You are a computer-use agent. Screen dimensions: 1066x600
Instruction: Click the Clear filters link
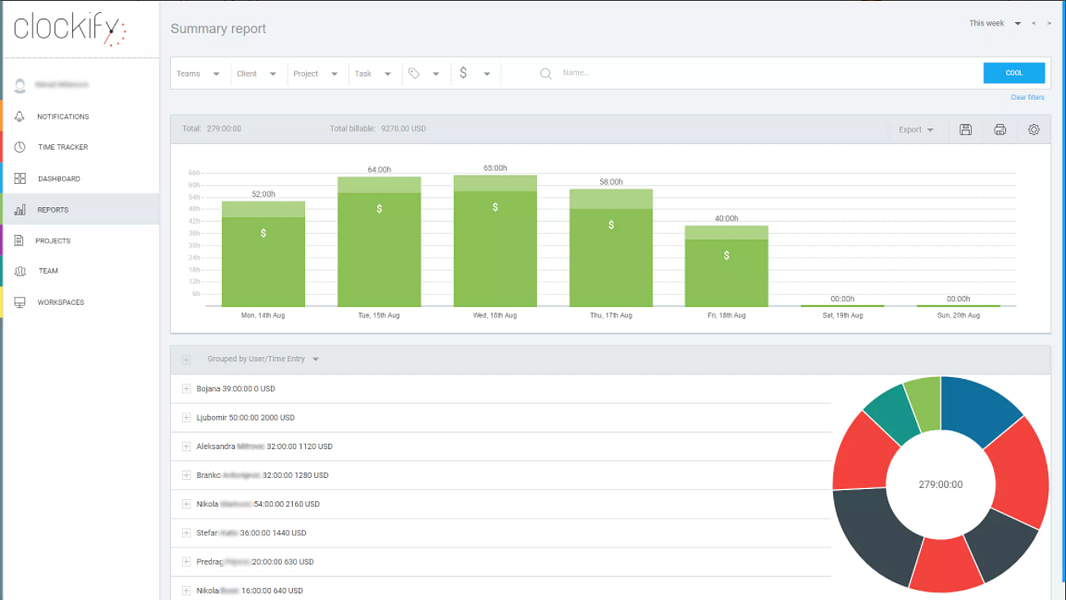tap(1027, 97)
